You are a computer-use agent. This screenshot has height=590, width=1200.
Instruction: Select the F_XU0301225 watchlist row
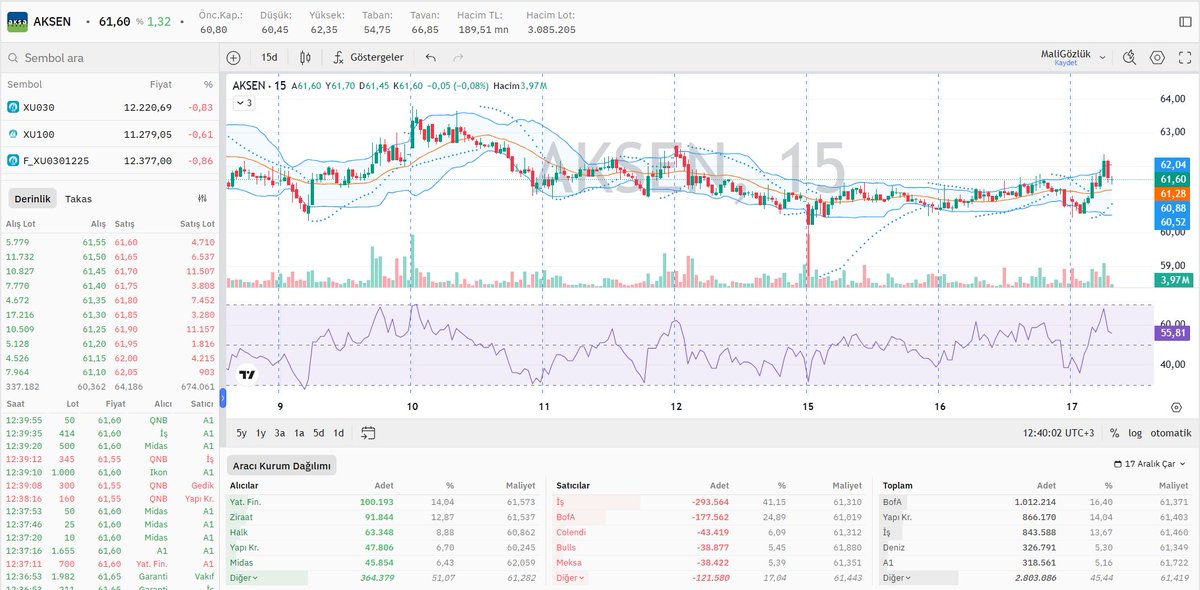click(x=110, y=160)
